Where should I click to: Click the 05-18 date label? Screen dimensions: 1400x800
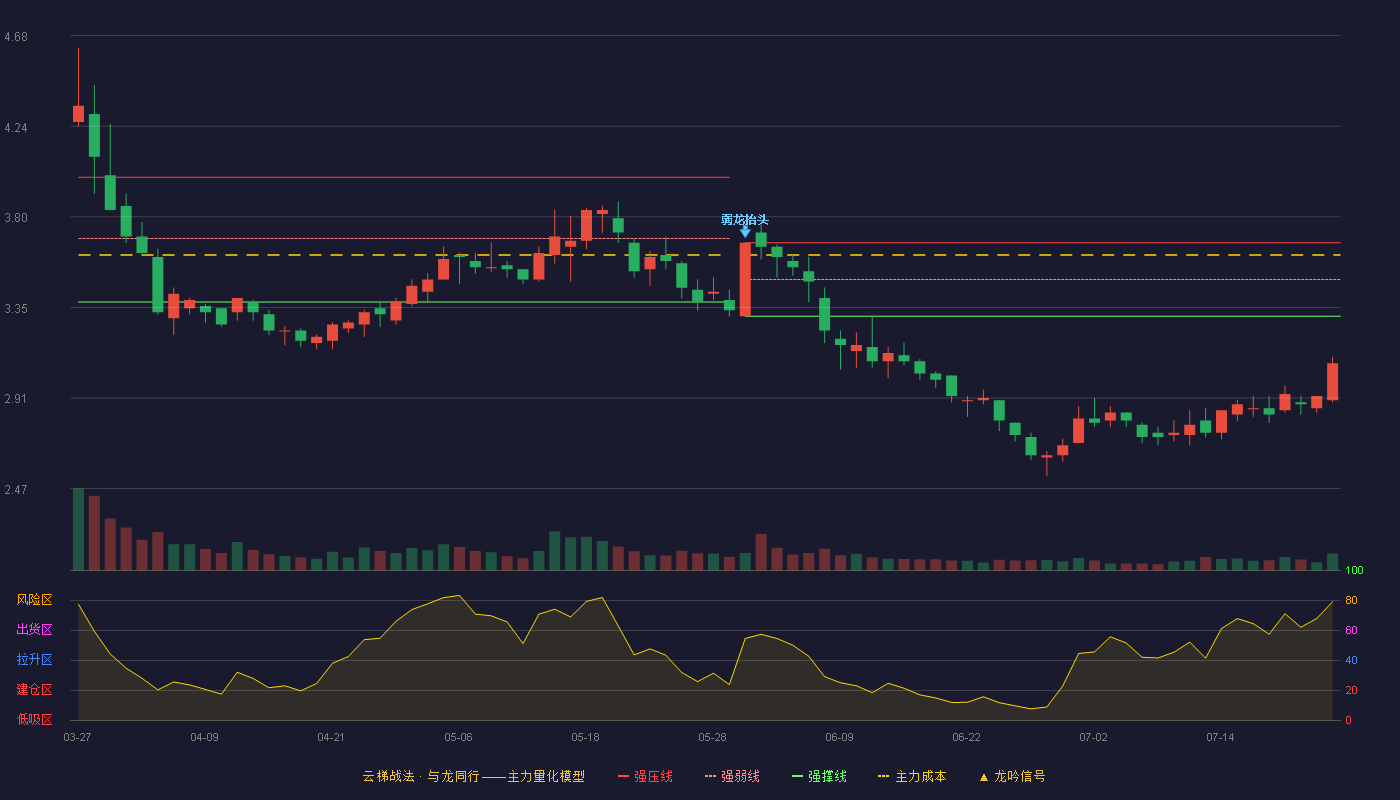[x=585, y=737]
